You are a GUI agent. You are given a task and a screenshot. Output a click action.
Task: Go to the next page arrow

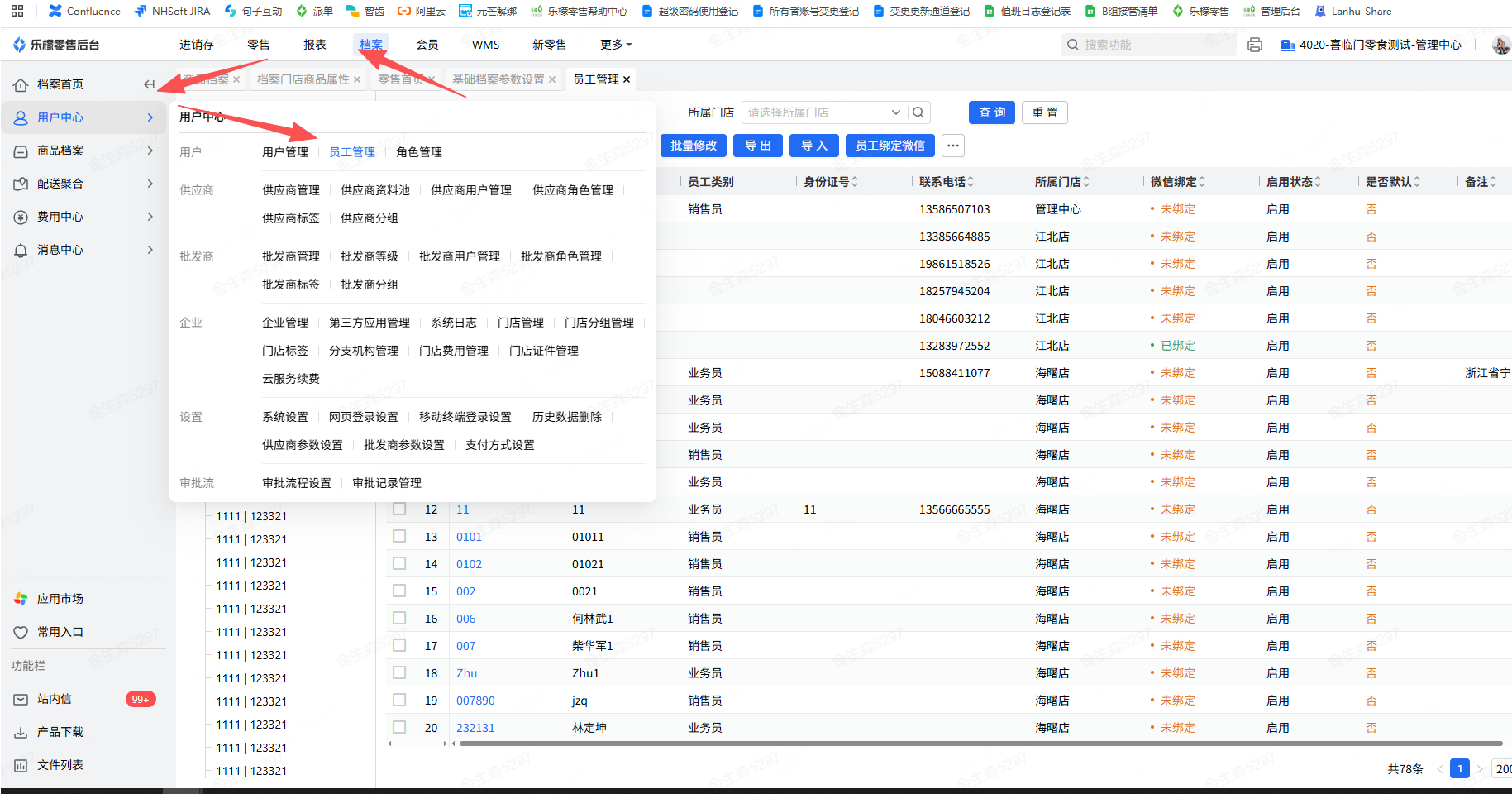(1480, 769)
